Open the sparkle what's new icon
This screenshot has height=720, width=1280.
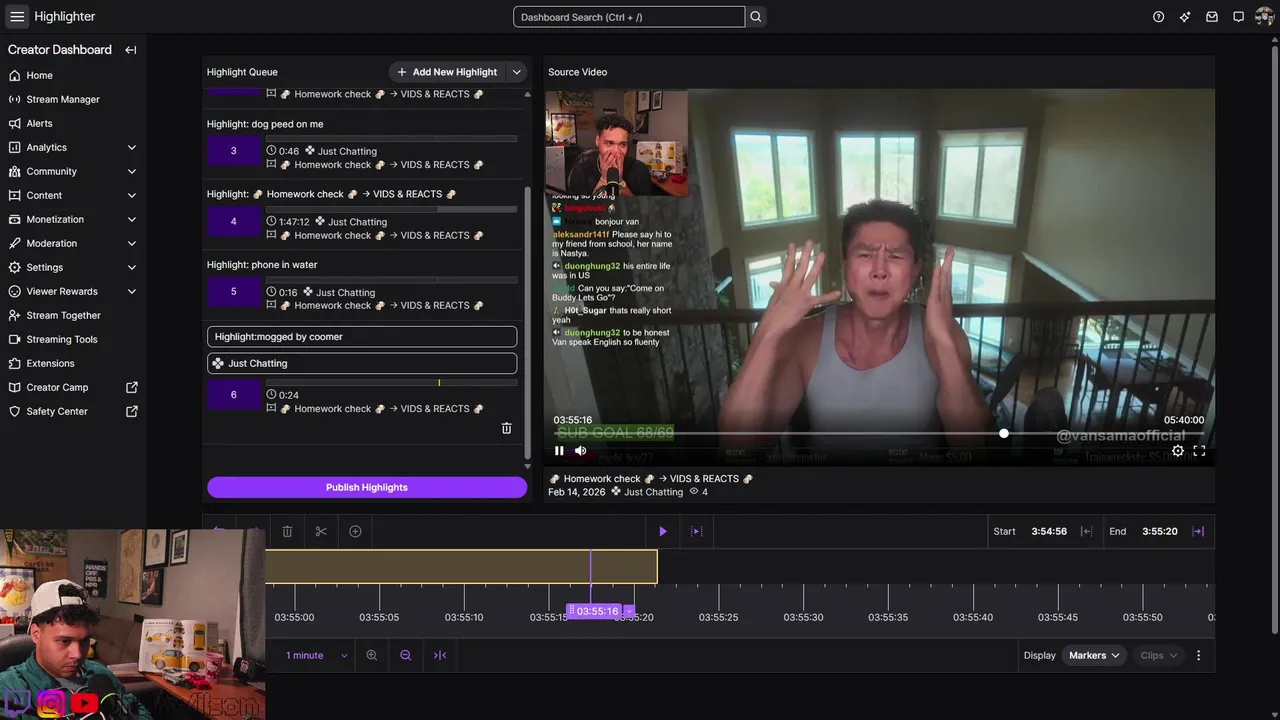point(1185,17)
